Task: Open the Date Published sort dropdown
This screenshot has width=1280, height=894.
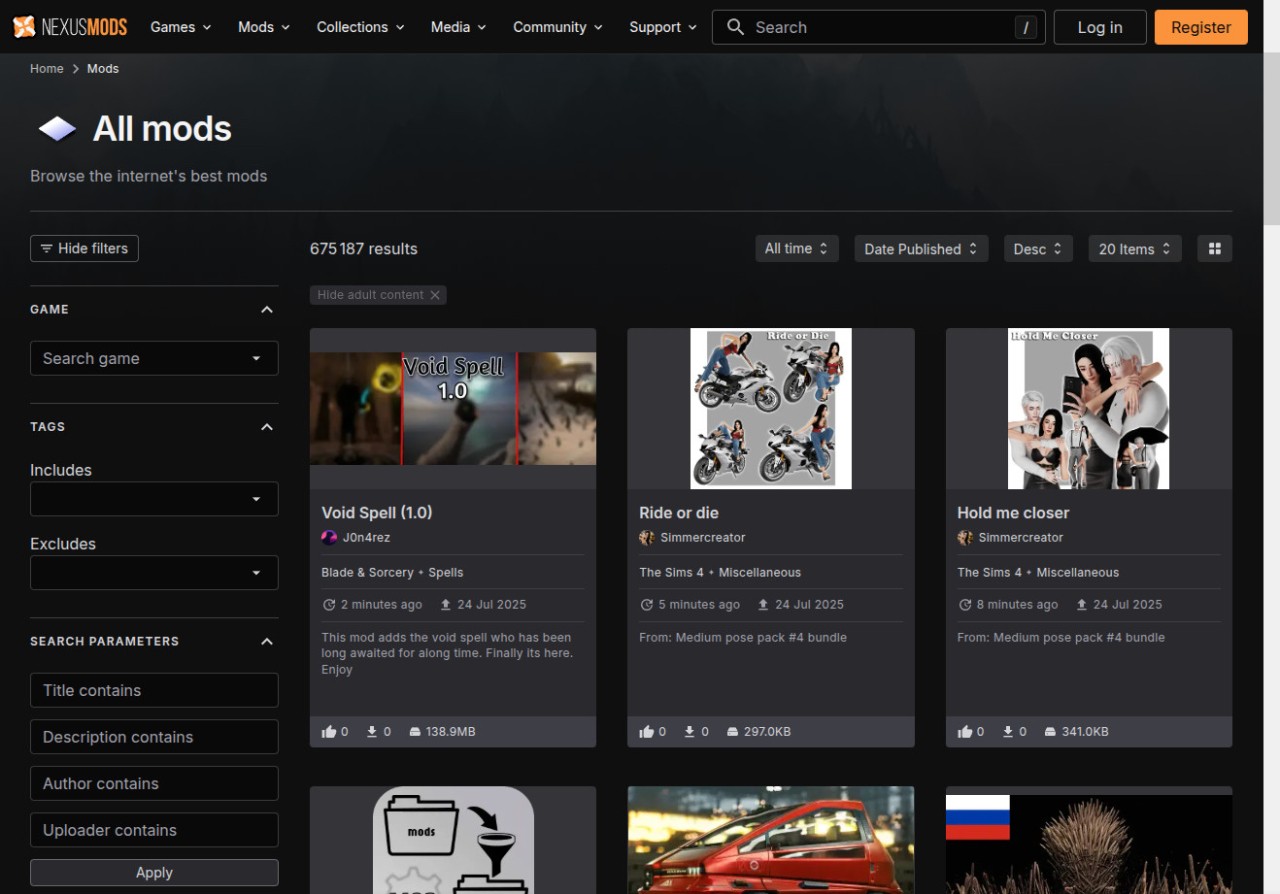Action: [x=921, y=249]
